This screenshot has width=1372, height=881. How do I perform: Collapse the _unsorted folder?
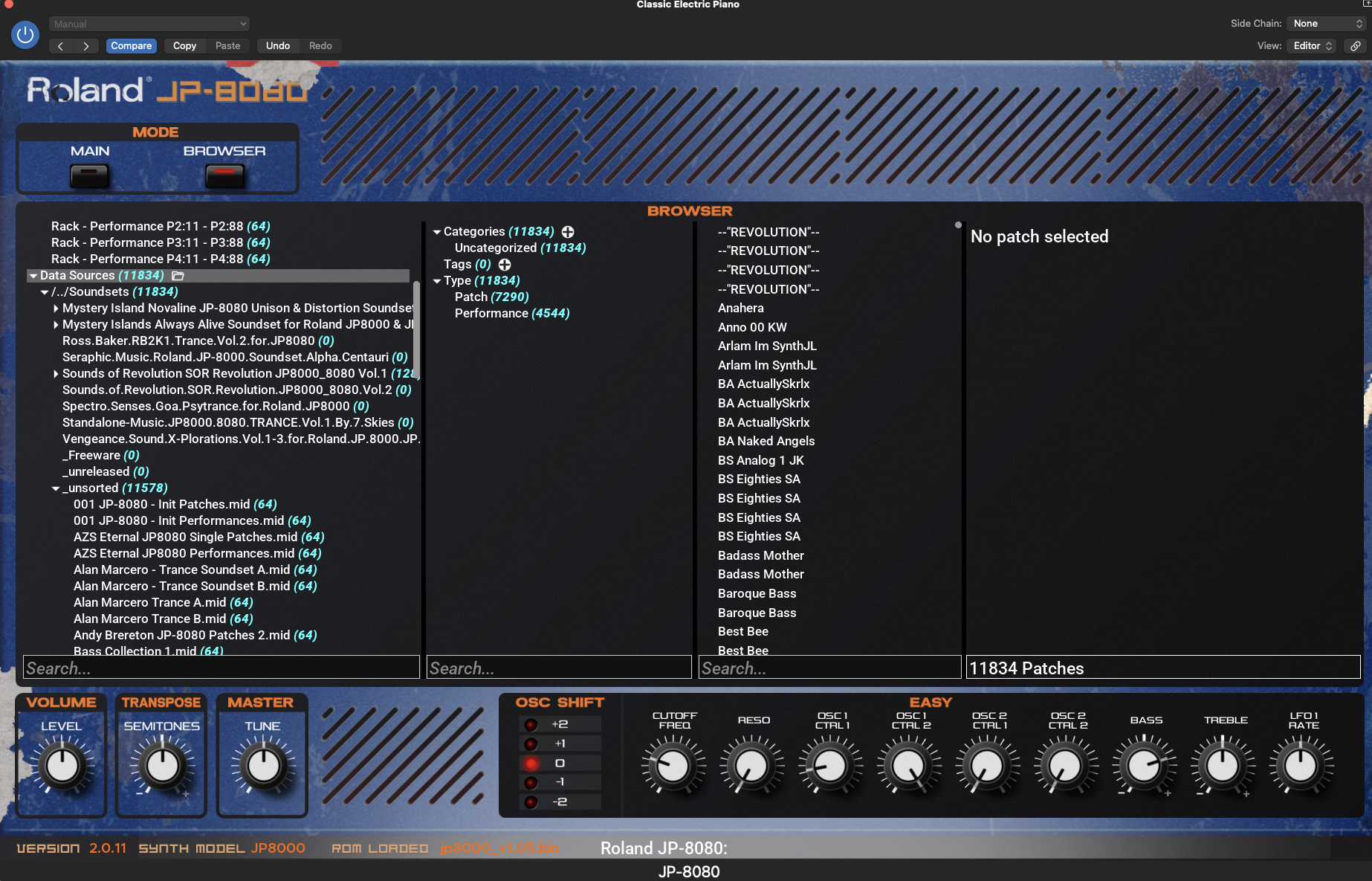(56, 488)
